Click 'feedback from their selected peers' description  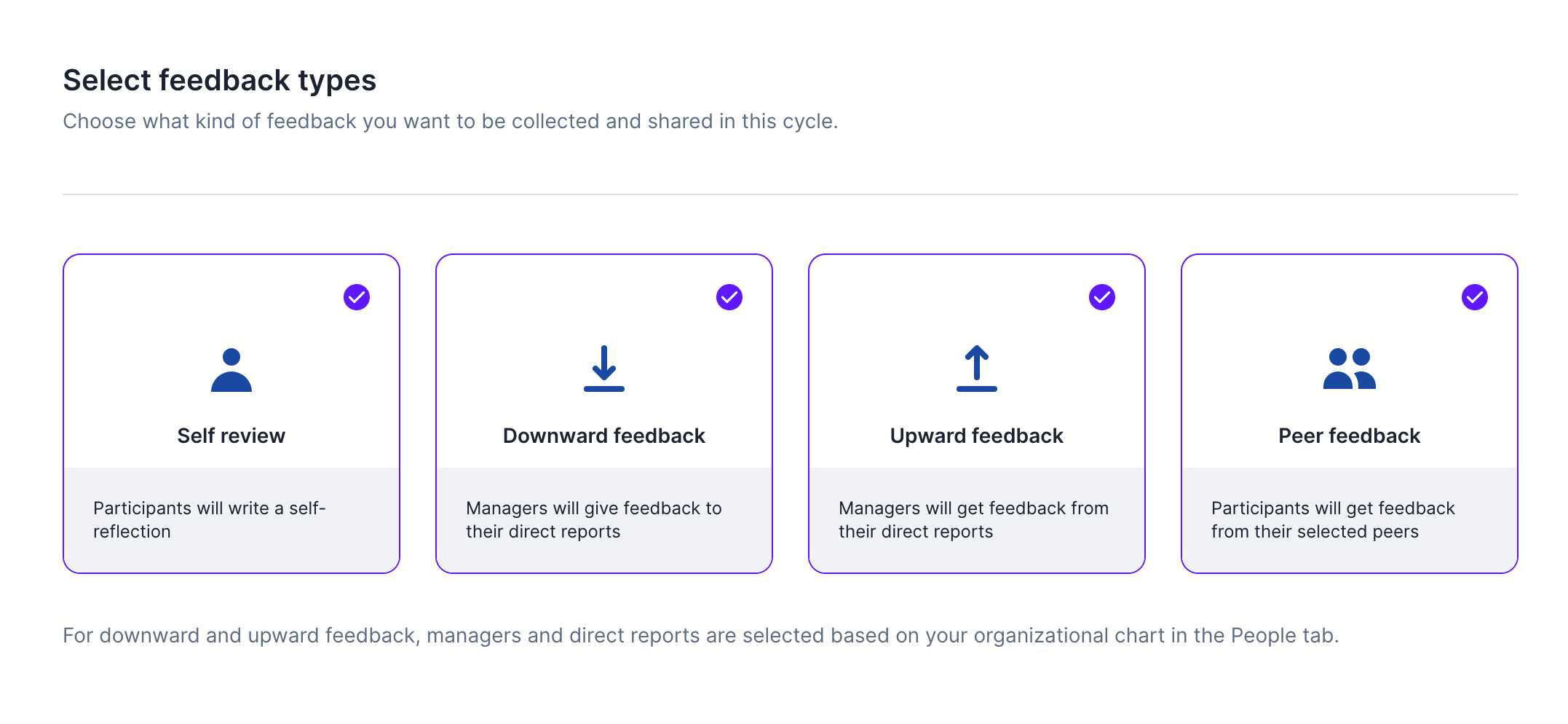(x=1332, y=519)
